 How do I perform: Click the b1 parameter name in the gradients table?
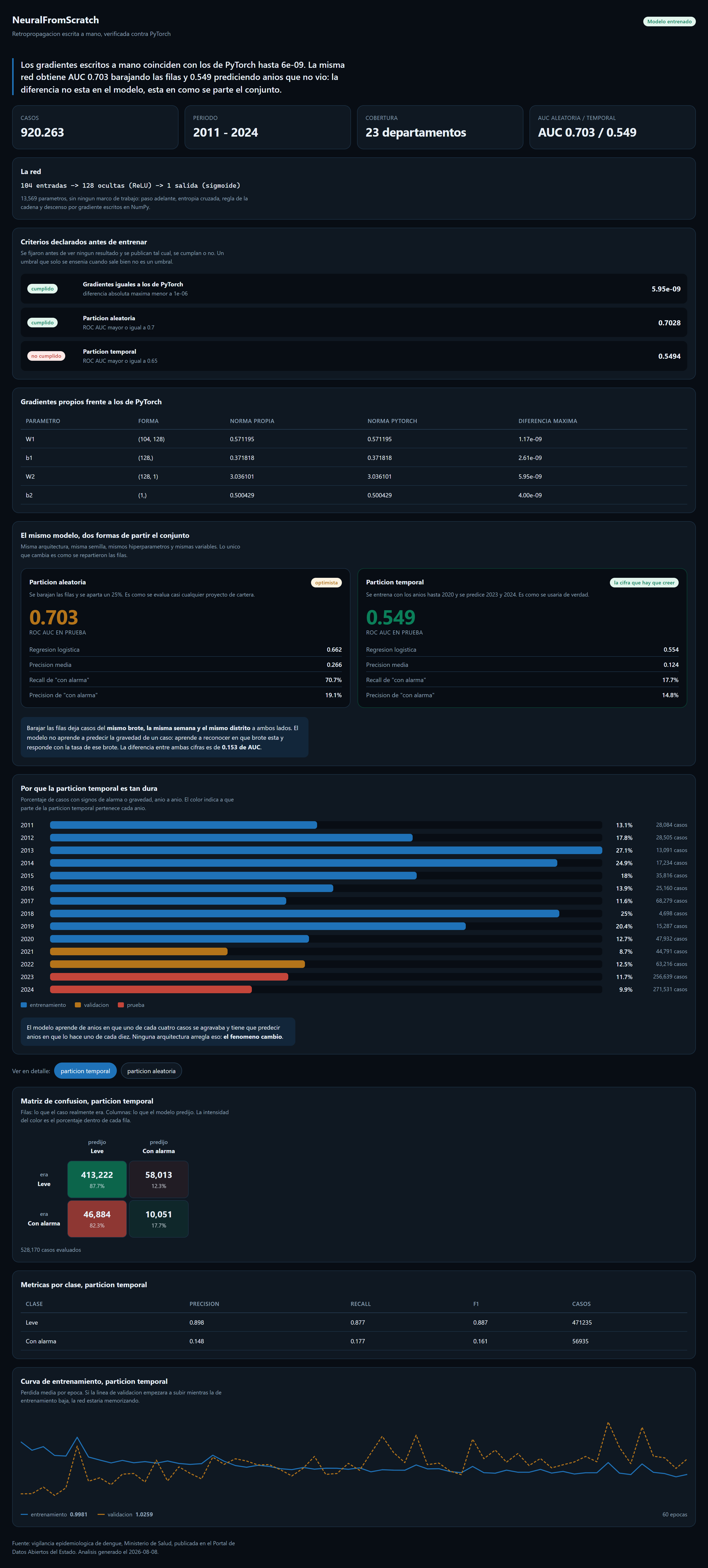click(29, 458)
